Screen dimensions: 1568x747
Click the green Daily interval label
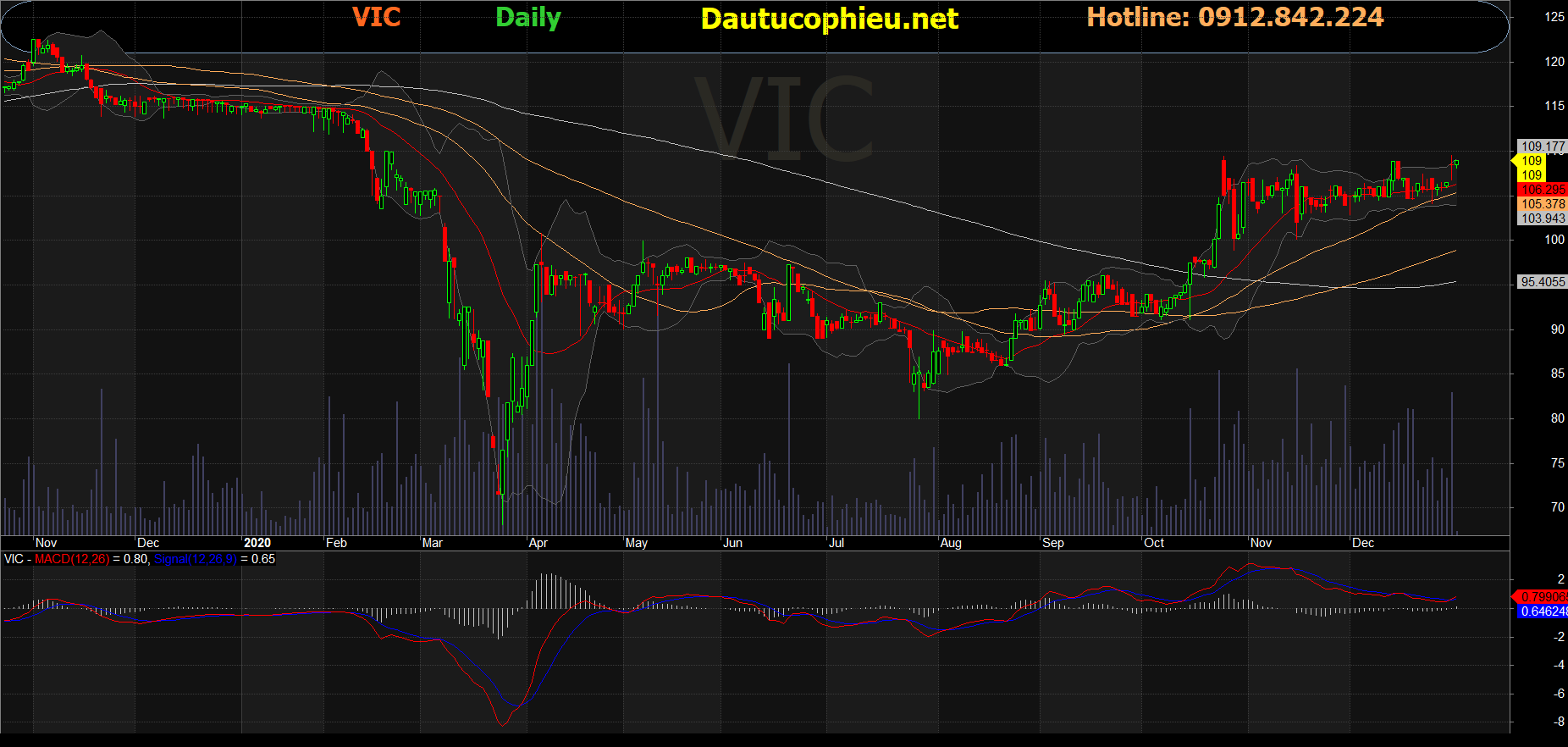click(x=527, y=18)
